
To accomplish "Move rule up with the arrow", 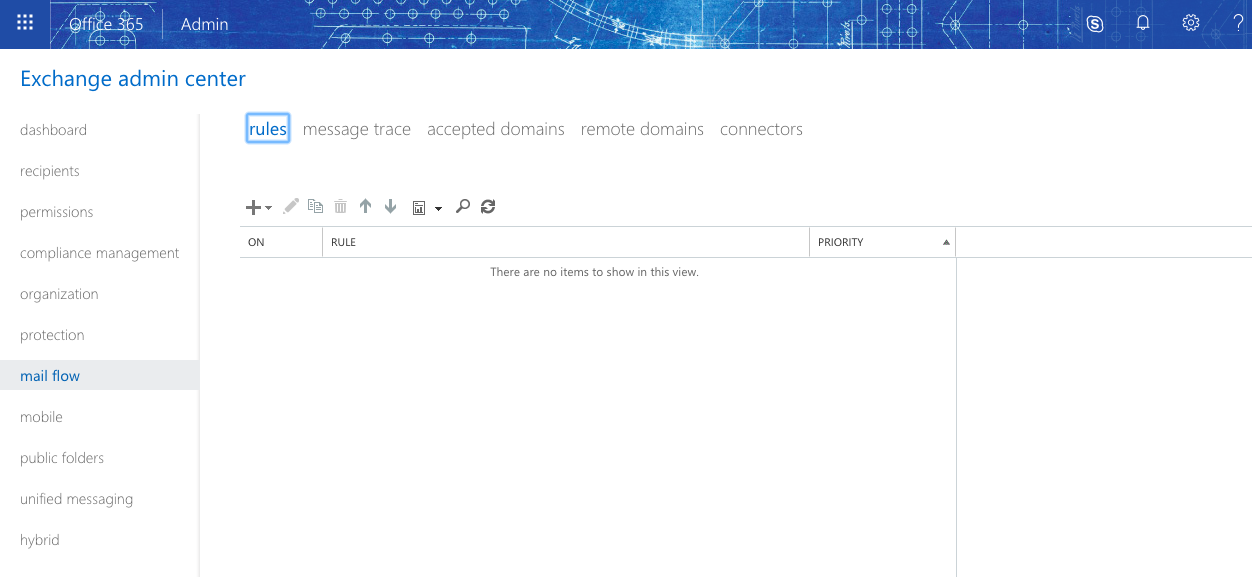I will pos(365,206).
